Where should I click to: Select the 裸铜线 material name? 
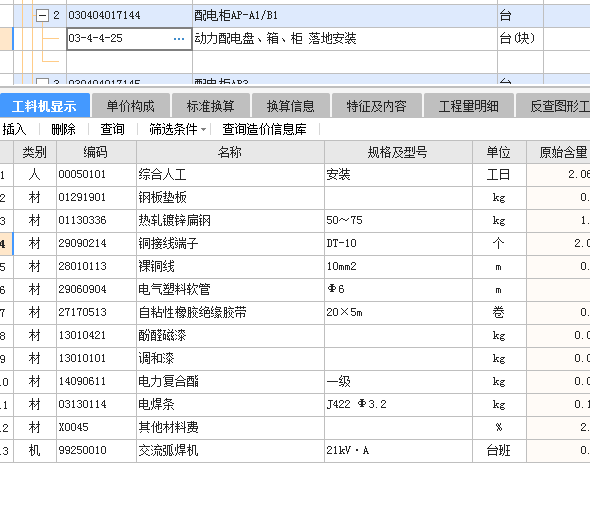click(230, 267)
